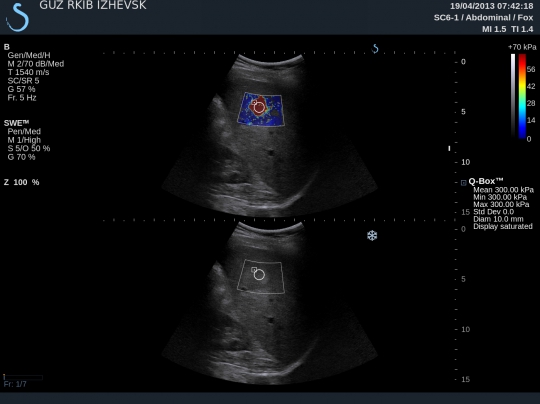Click the small square handle in lower ROI box
This screenshot has width=540, height=404.
254,269
